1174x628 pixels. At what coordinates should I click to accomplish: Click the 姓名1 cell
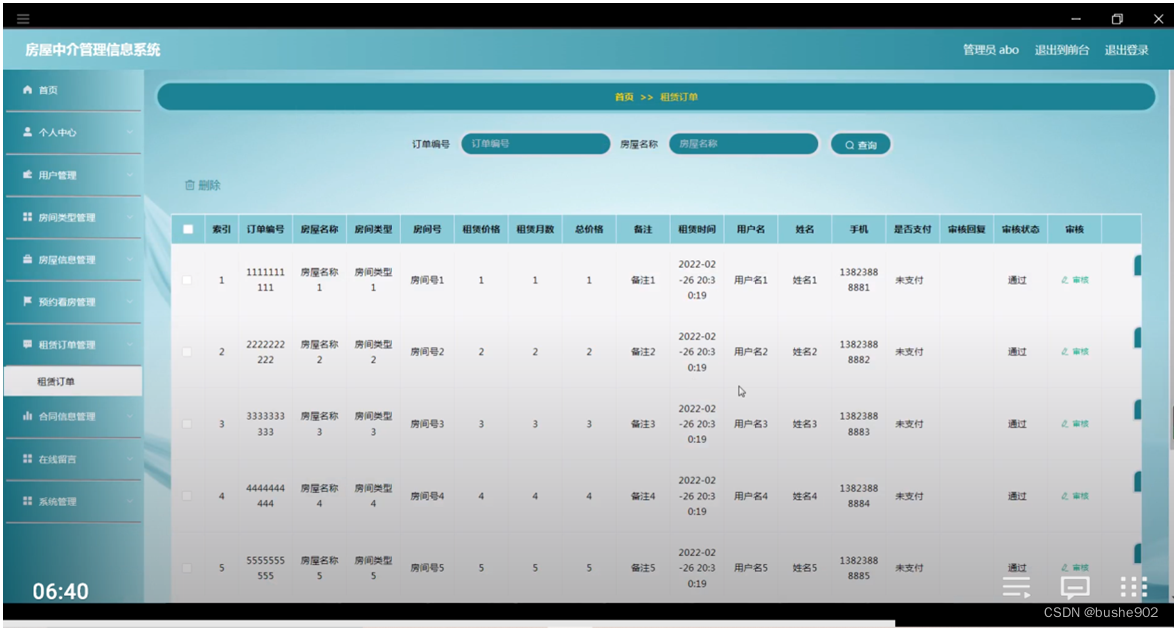[805, 280]
